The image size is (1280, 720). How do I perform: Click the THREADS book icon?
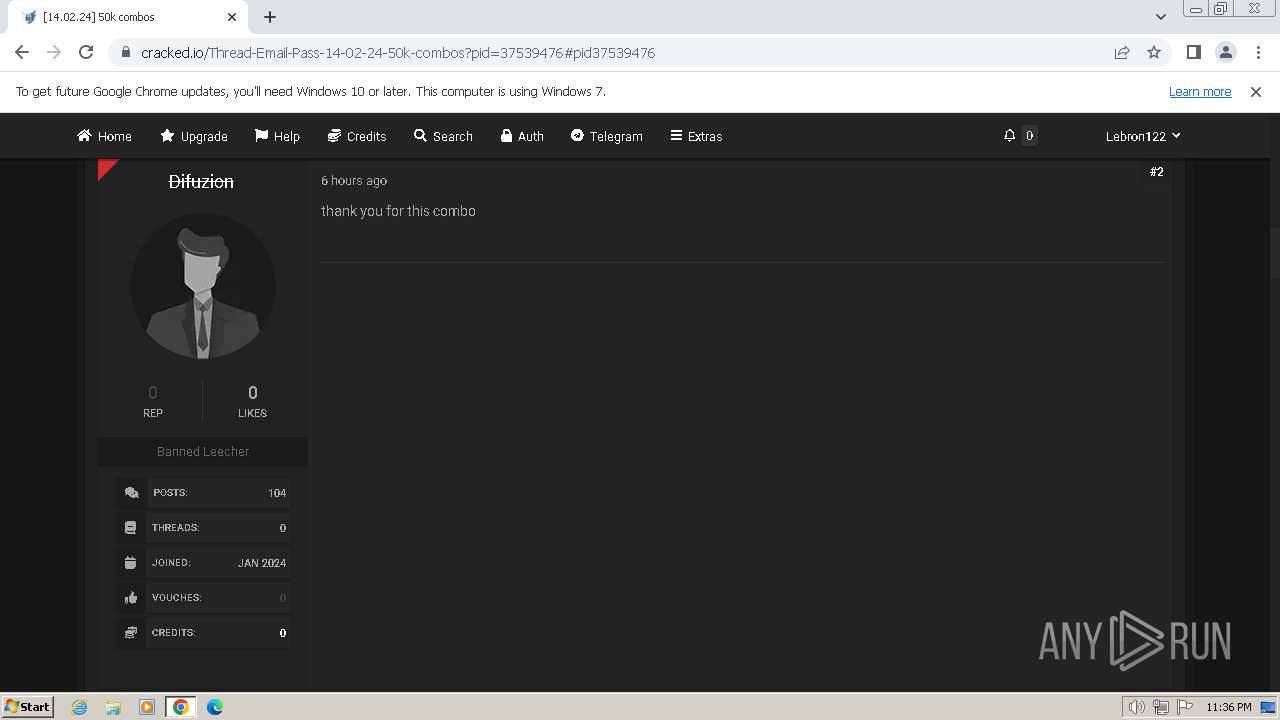pos(130,528)
